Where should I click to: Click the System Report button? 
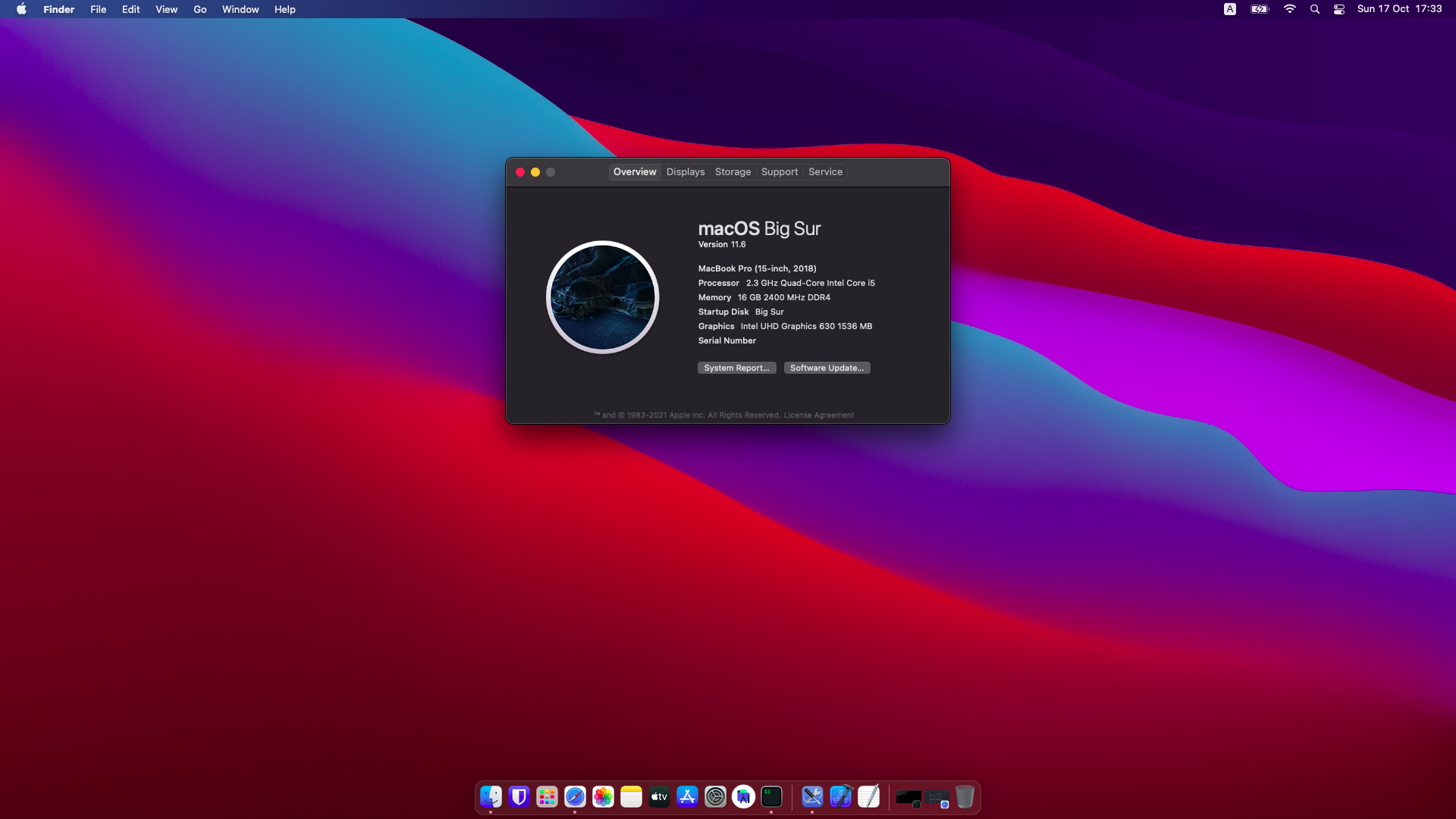[736, 368]
